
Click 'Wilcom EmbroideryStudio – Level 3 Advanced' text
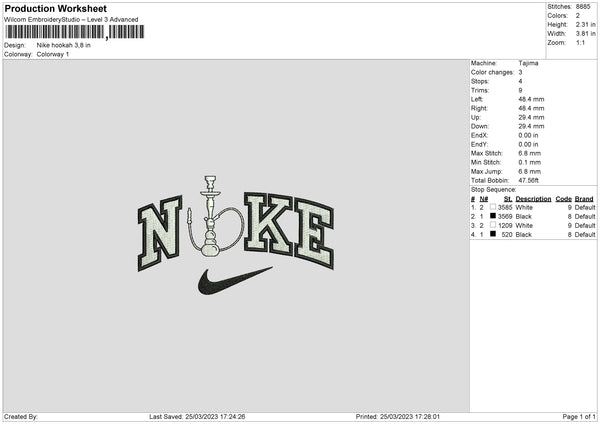pyautogui.click(x=71, y=20)
